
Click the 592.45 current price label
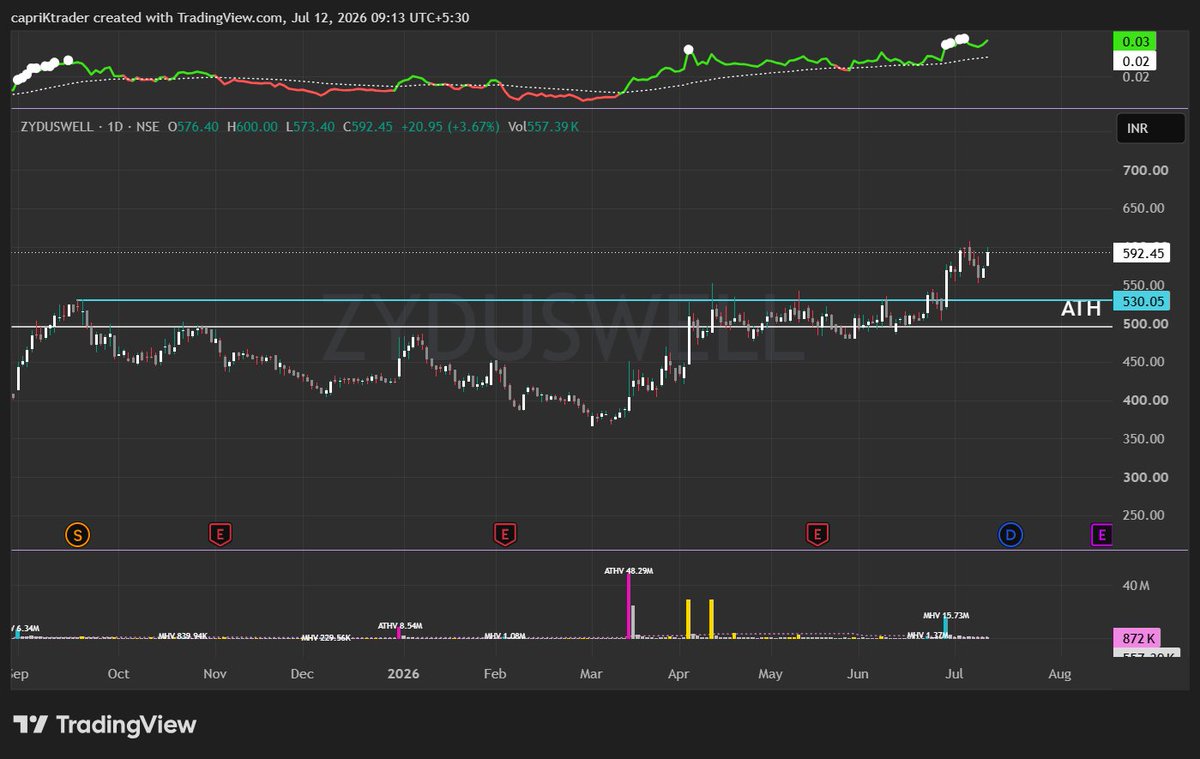coord(1141,253)
